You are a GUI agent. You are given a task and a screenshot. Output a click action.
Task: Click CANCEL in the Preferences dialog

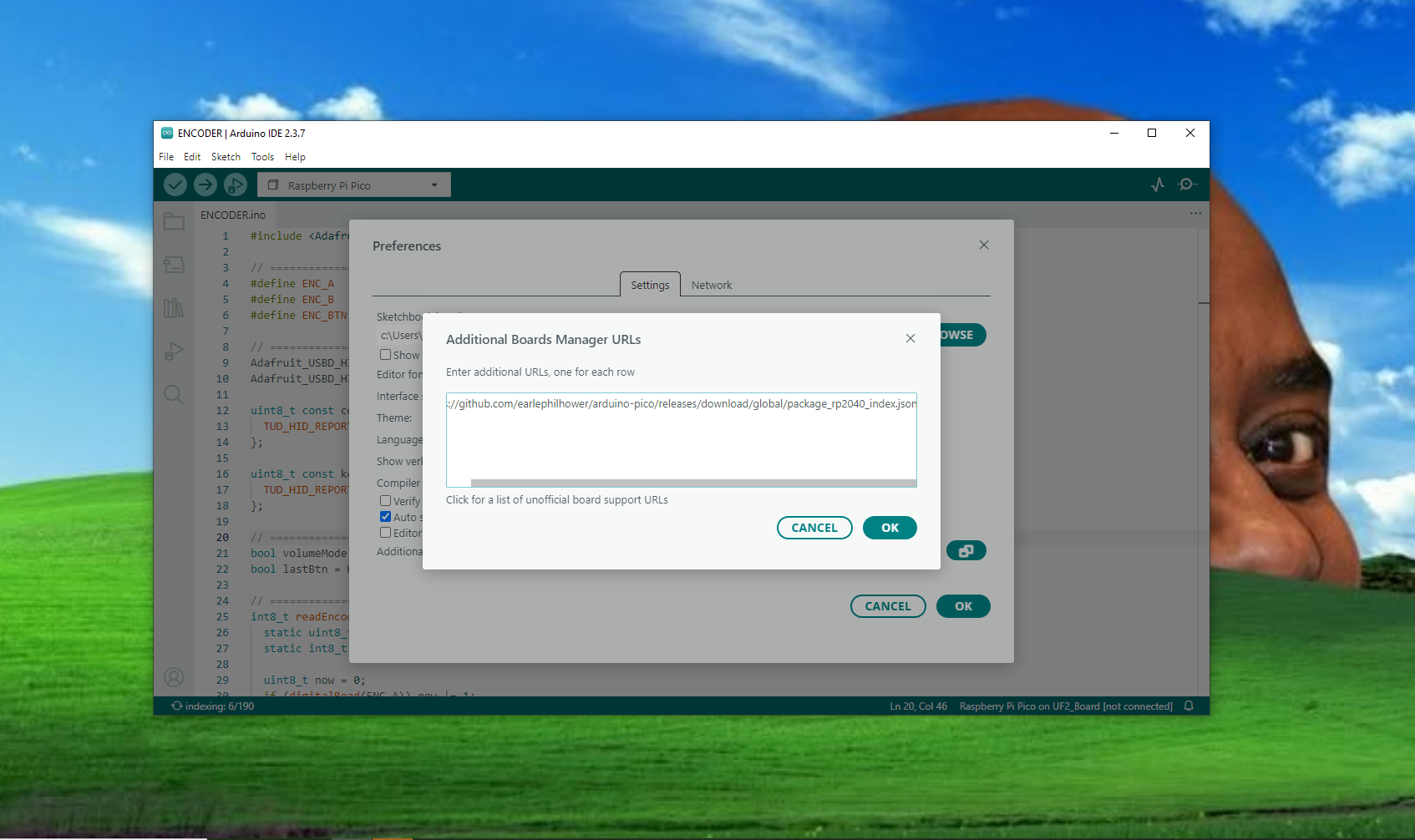click(x=888, y=606)
